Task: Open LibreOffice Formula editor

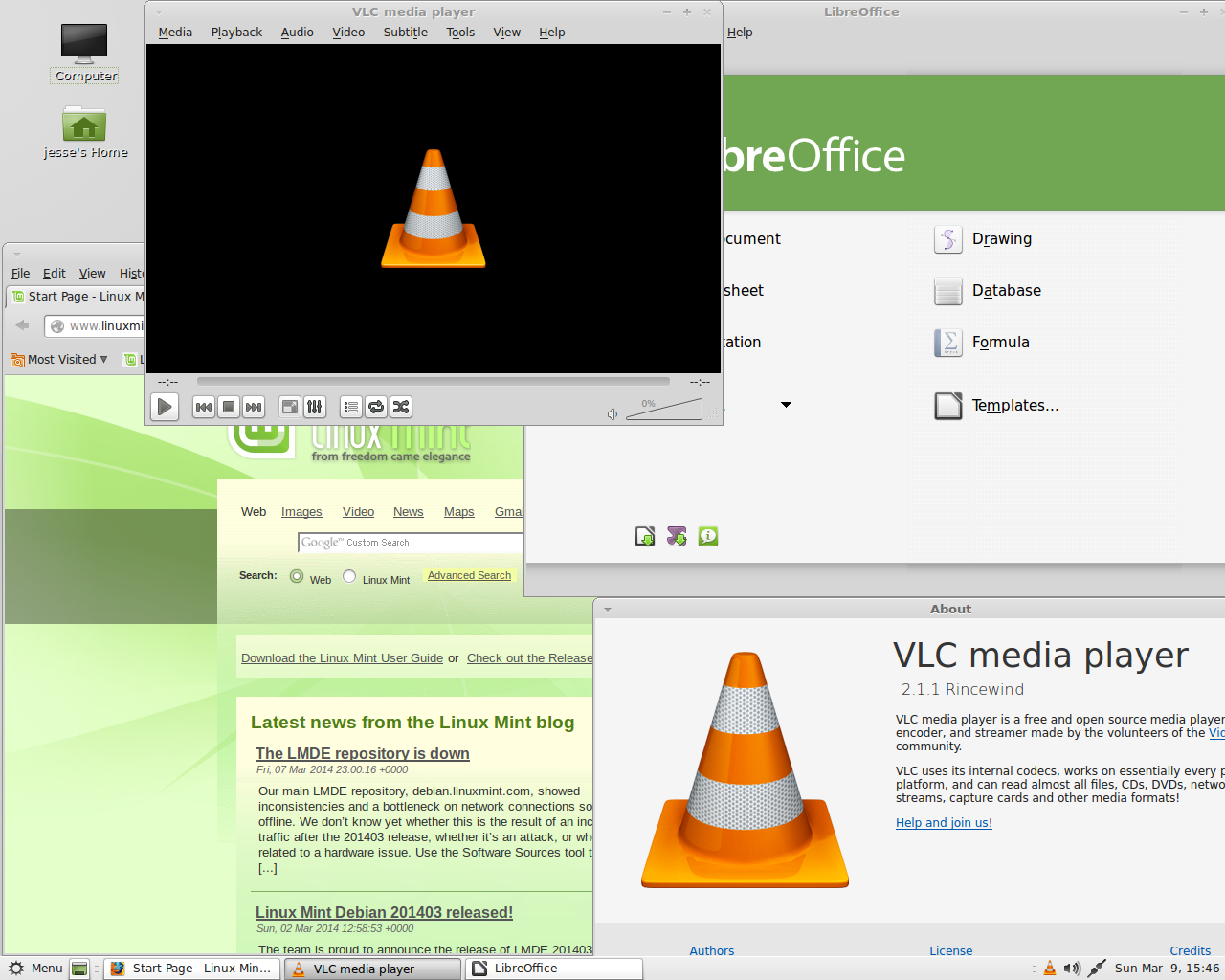Action: coord(982,343)
